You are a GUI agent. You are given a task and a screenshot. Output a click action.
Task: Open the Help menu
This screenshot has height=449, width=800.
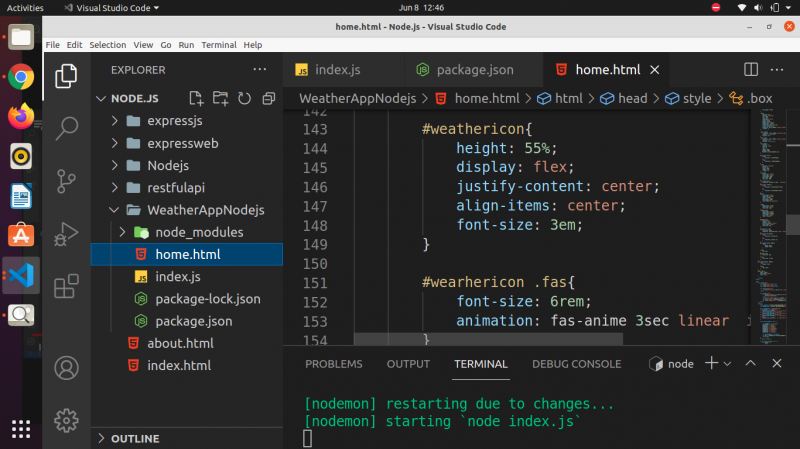[x=253, y=45]
